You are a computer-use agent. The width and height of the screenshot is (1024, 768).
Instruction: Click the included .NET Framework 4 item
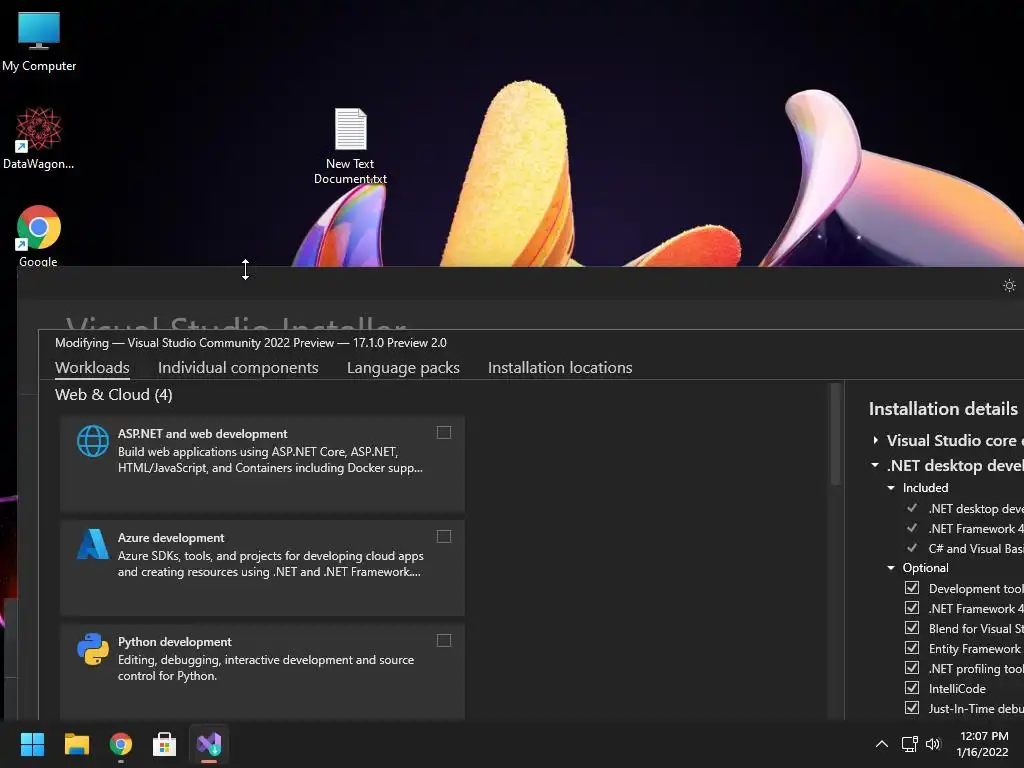(x=976, y=528)
